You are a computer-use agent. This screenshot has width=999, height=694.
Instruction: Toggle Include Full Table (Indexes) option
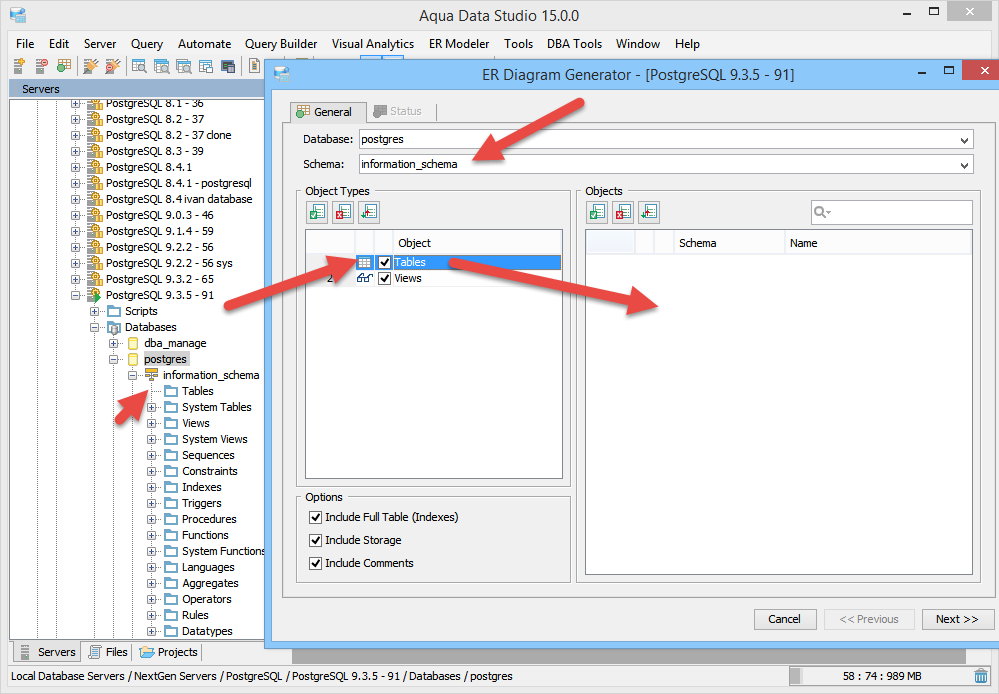[x=315, y=517]
